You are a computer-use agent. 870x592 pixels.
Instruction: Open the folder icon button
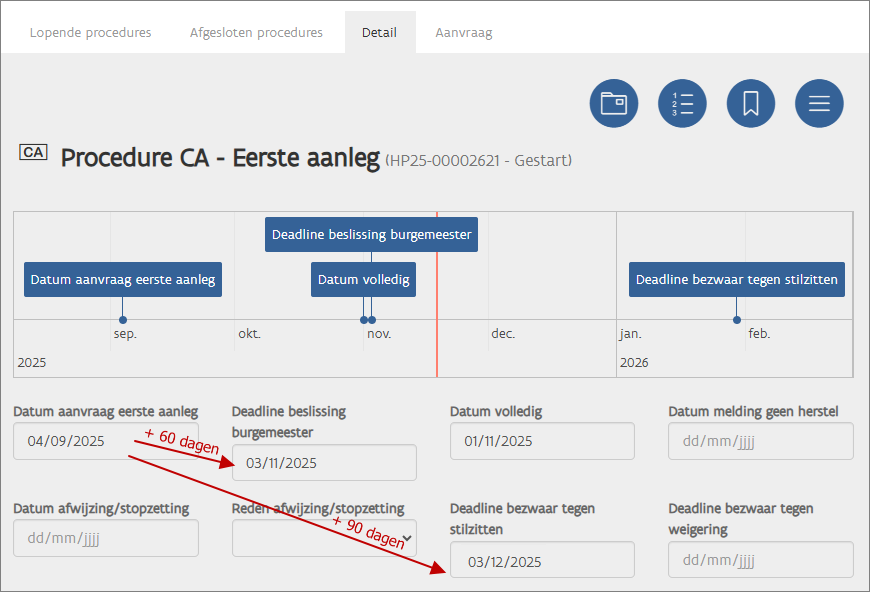click(x=614, y=103)
